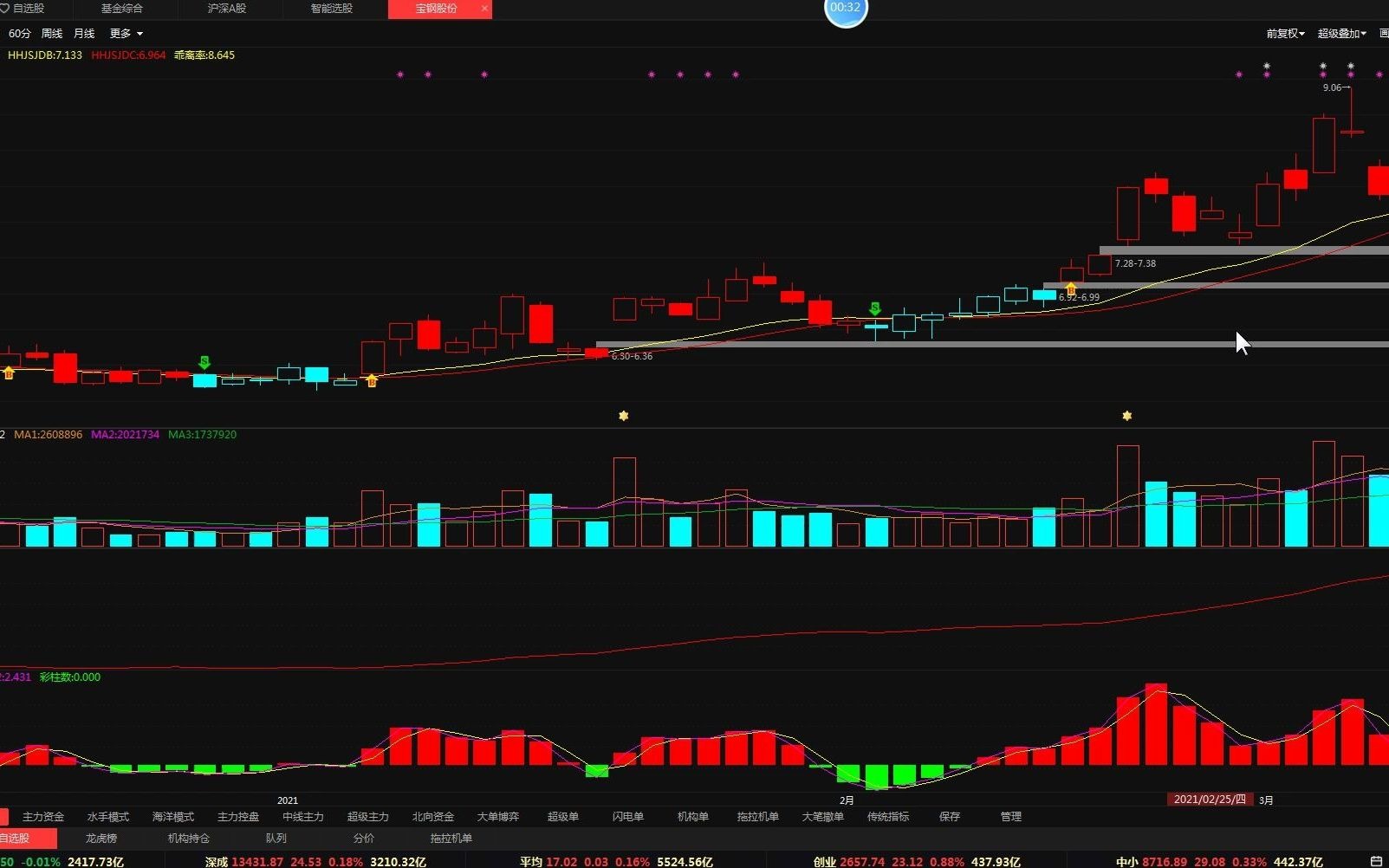
Task: Select the 海洋模式 indicator tab
Action: pos(173,817)
